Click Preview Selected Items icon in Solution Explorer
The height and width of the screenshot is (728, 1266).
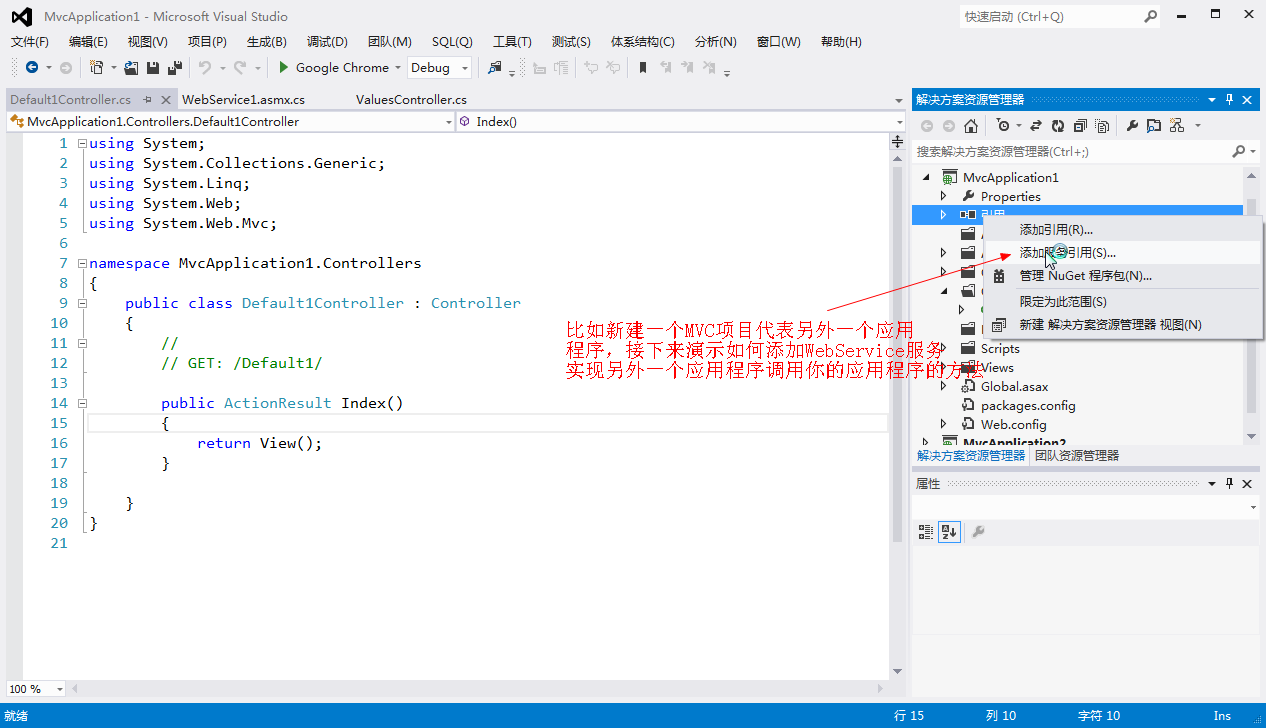click(x=1154, y=126)
